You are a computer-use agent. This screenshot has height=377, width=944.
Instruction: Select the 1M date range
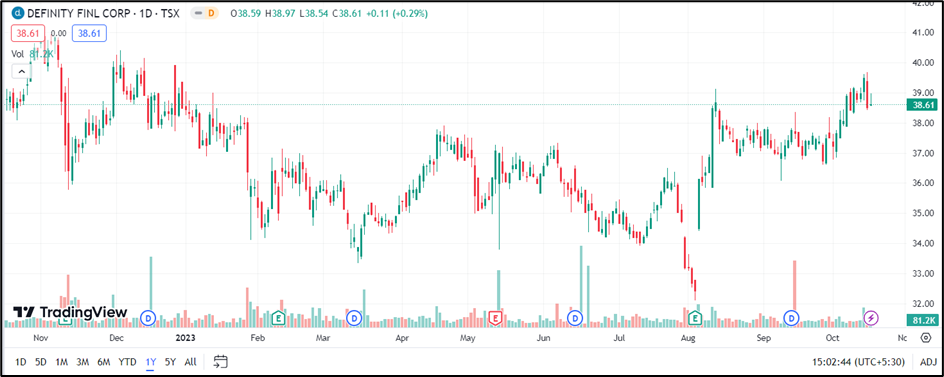(x=61, y=362)
